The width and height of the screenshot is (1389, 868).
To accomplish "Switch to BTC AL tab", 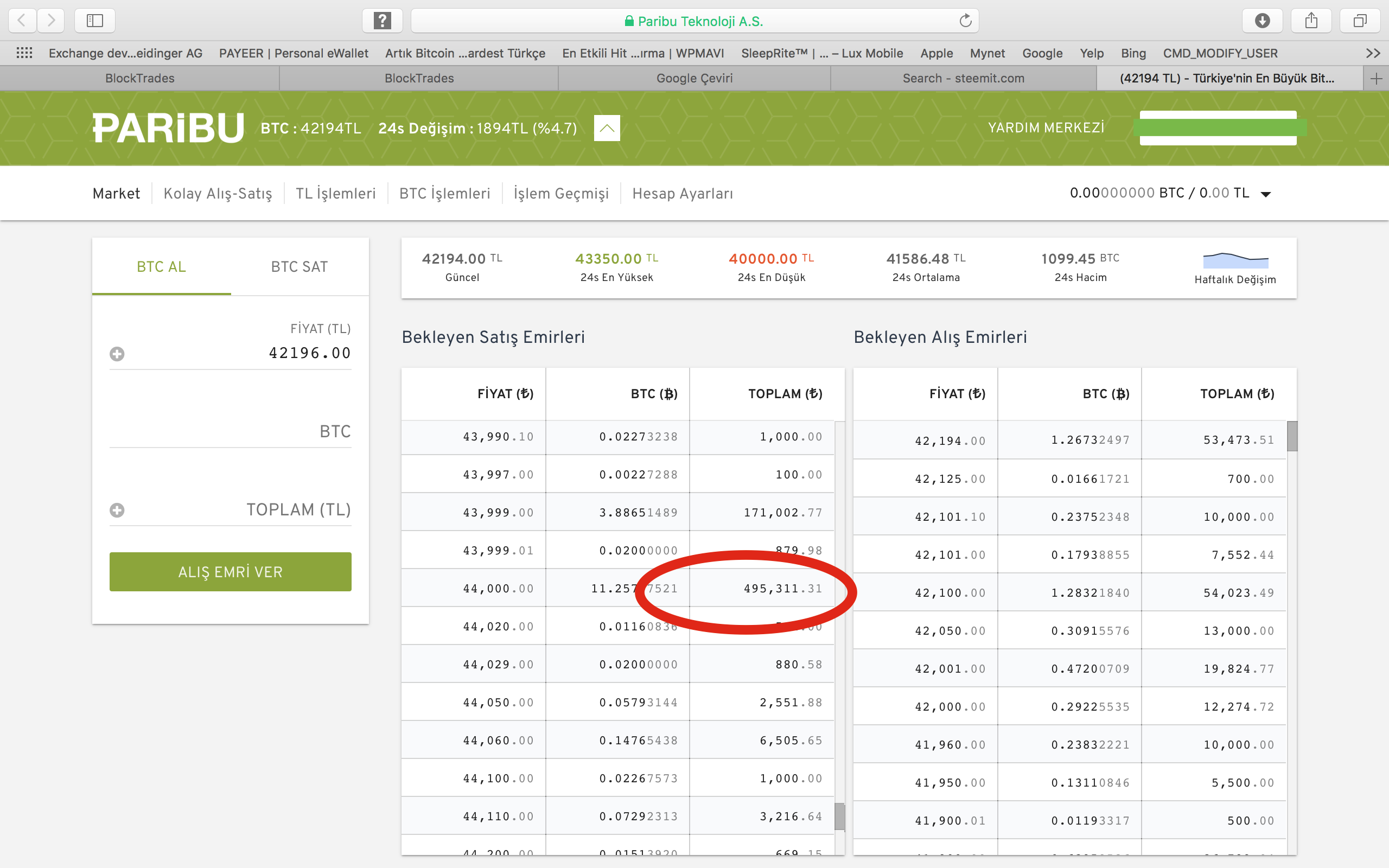I will click(x=161, y=267).
